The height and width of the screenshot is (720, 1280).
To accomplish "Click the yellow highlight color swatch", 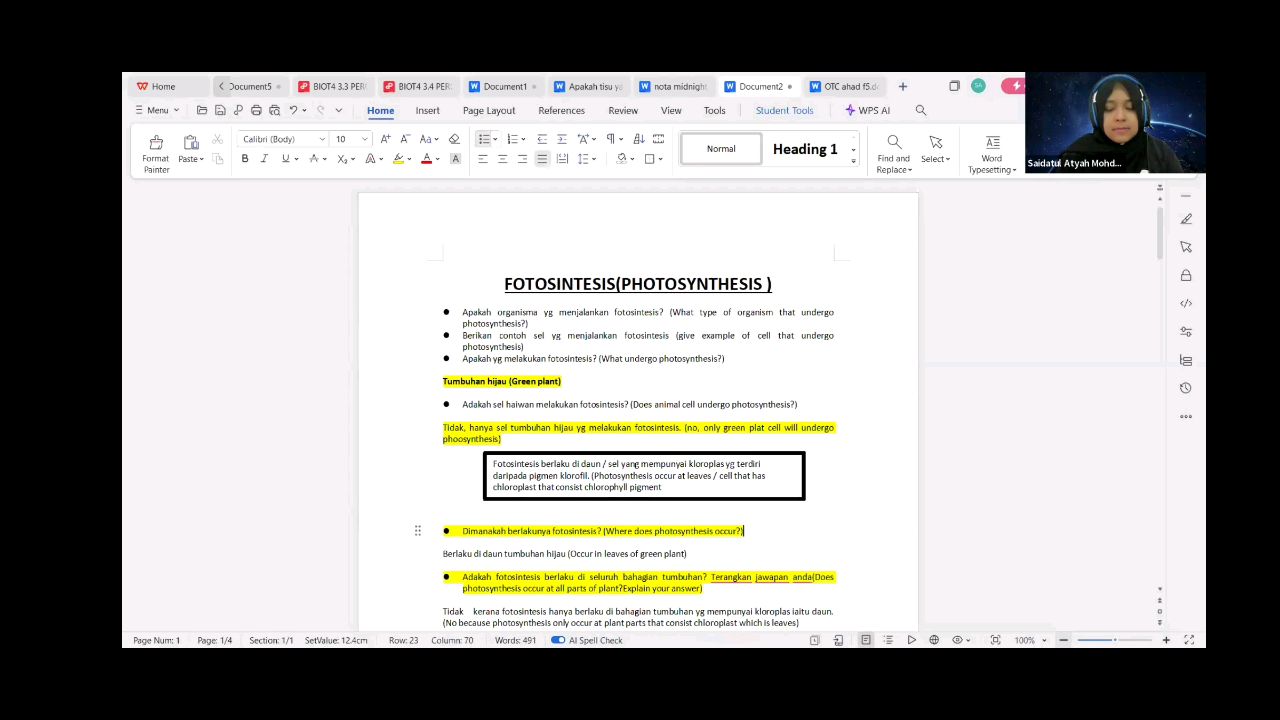I will (398, 159).
